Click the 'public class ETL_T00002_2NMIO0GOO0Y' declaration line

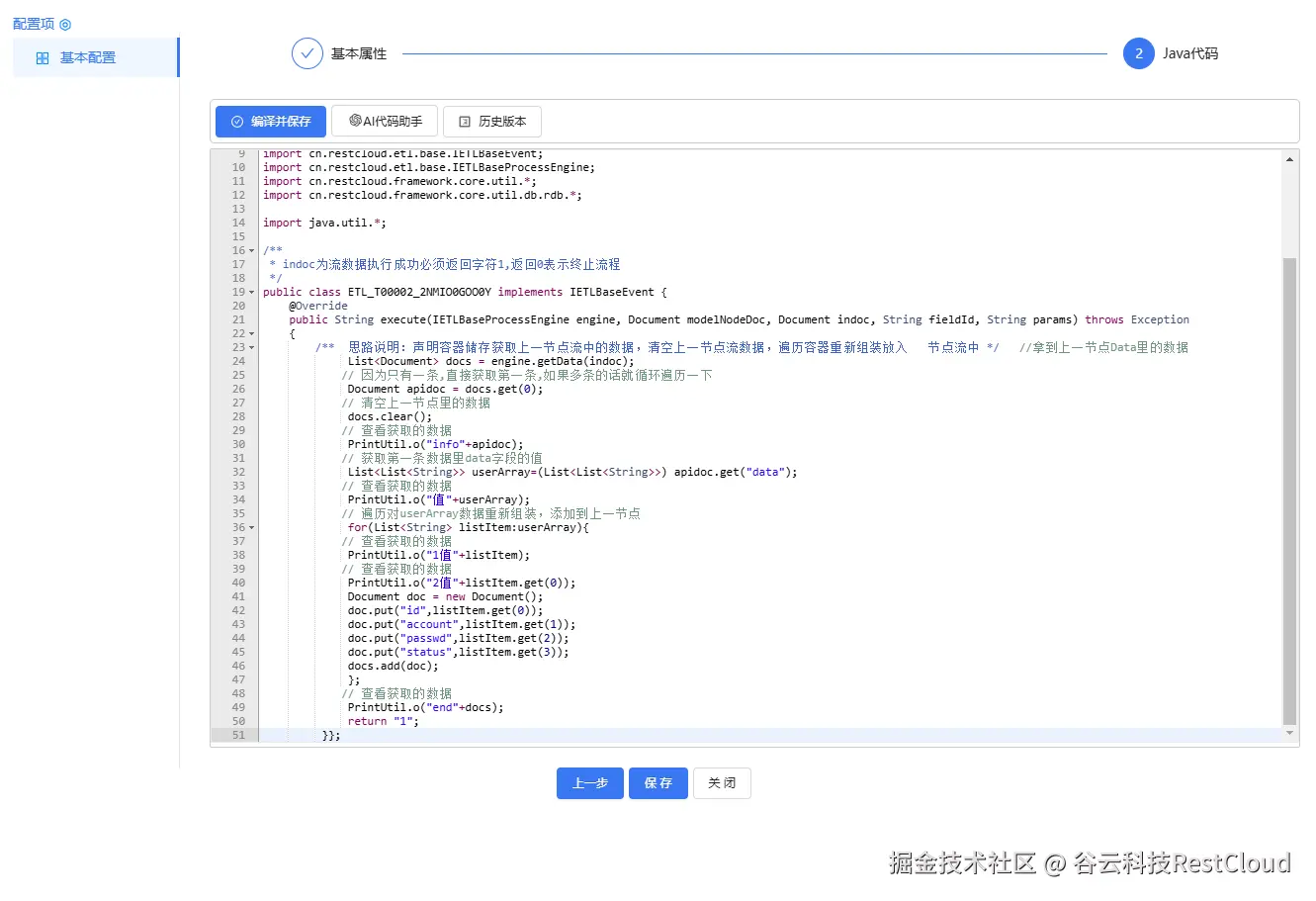pos(465,293)
